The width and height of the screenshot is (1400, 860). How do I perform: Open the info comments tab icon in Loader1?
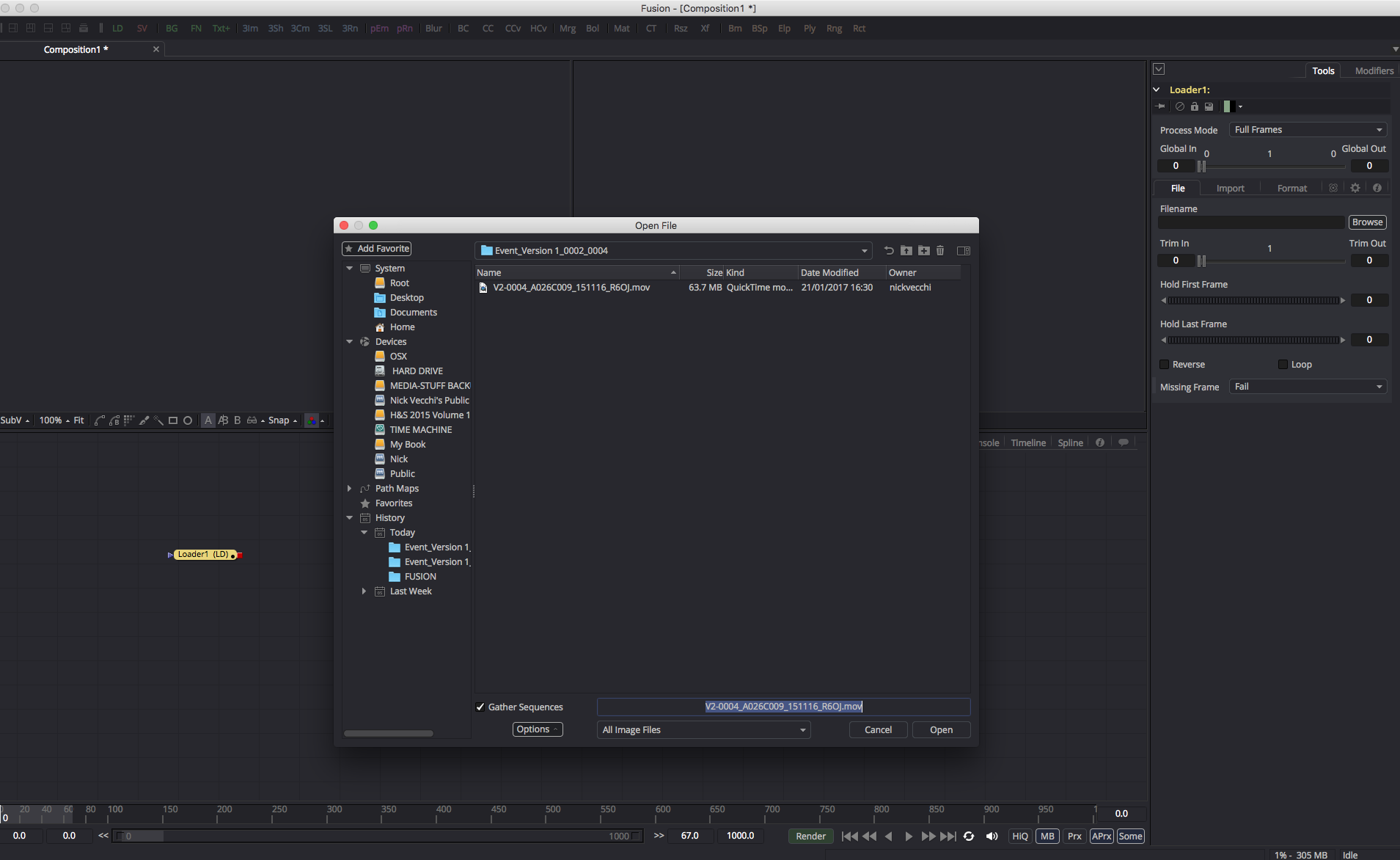point(1377,188)
